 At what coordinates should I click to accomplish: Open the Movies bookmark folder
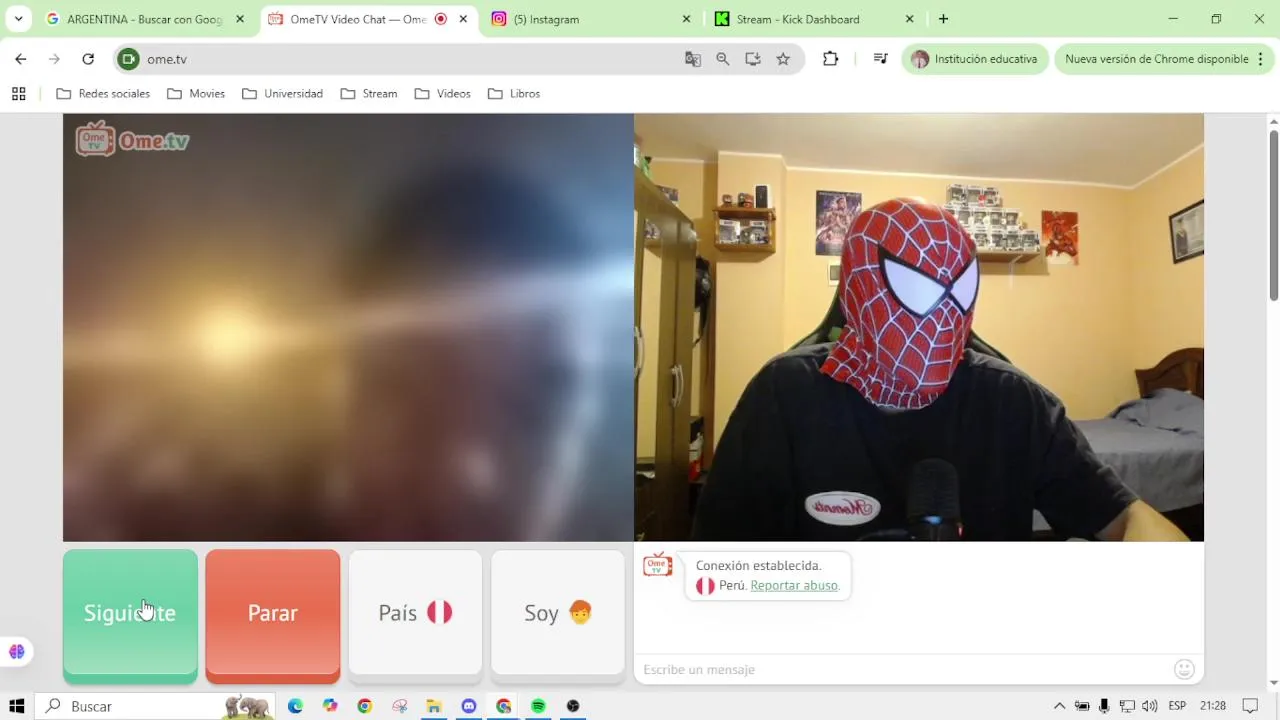point(196,94)
